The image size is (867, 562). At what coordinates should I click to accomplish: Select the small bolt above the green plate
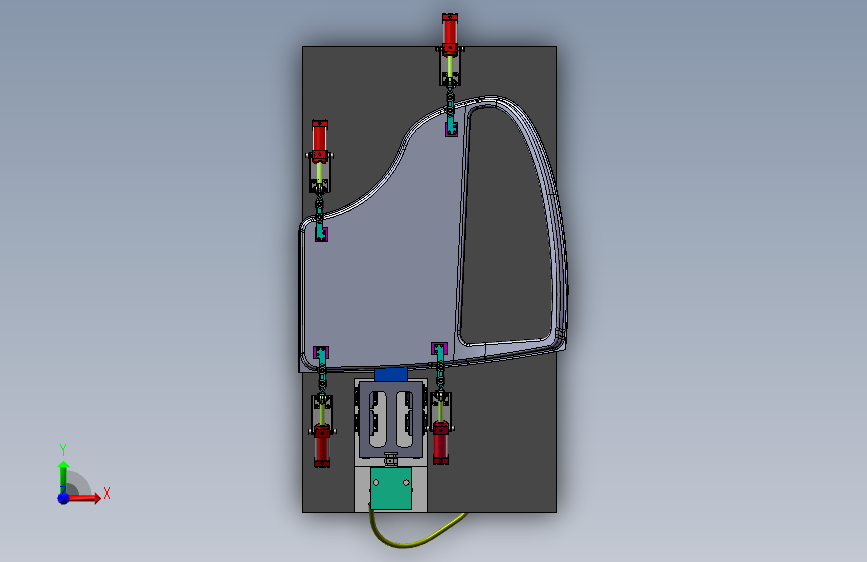[x=391, y=459]
